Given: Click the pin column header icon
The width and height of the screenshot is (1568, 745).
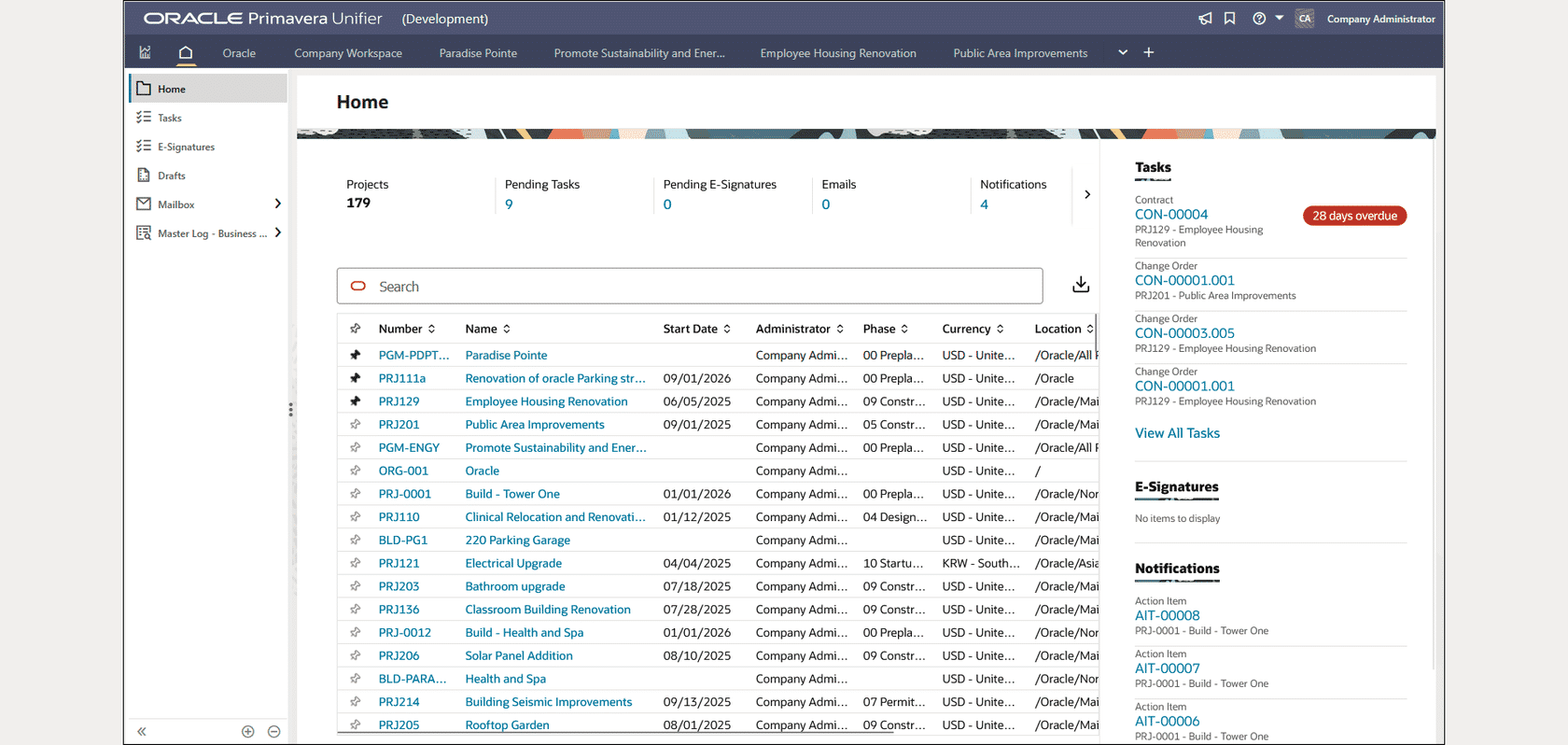Looking at the screenshot, I should click(356, 329).
